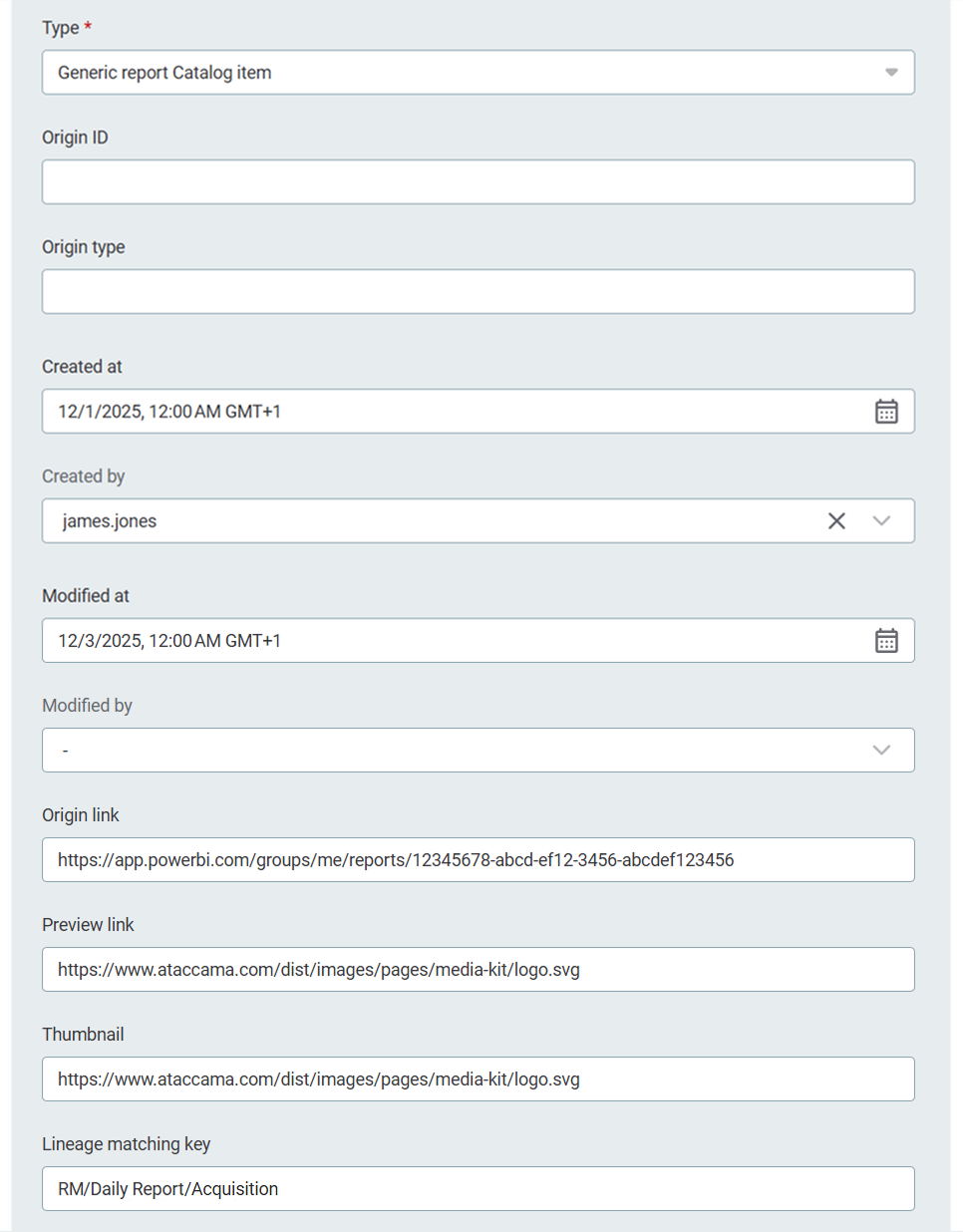This screenshot has width=963, height=1232.
Task: Clear james.jones from Created by
Action: click(836, 521)
